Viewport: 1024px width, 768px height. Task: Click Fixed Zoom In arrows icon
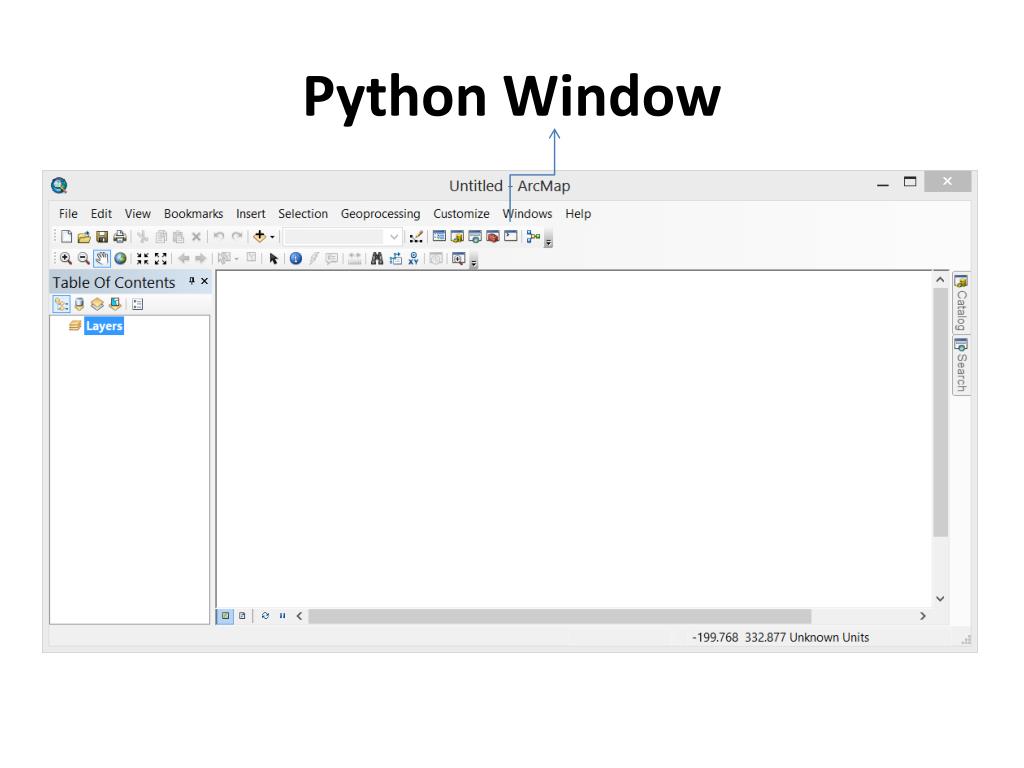pos(142,259)
